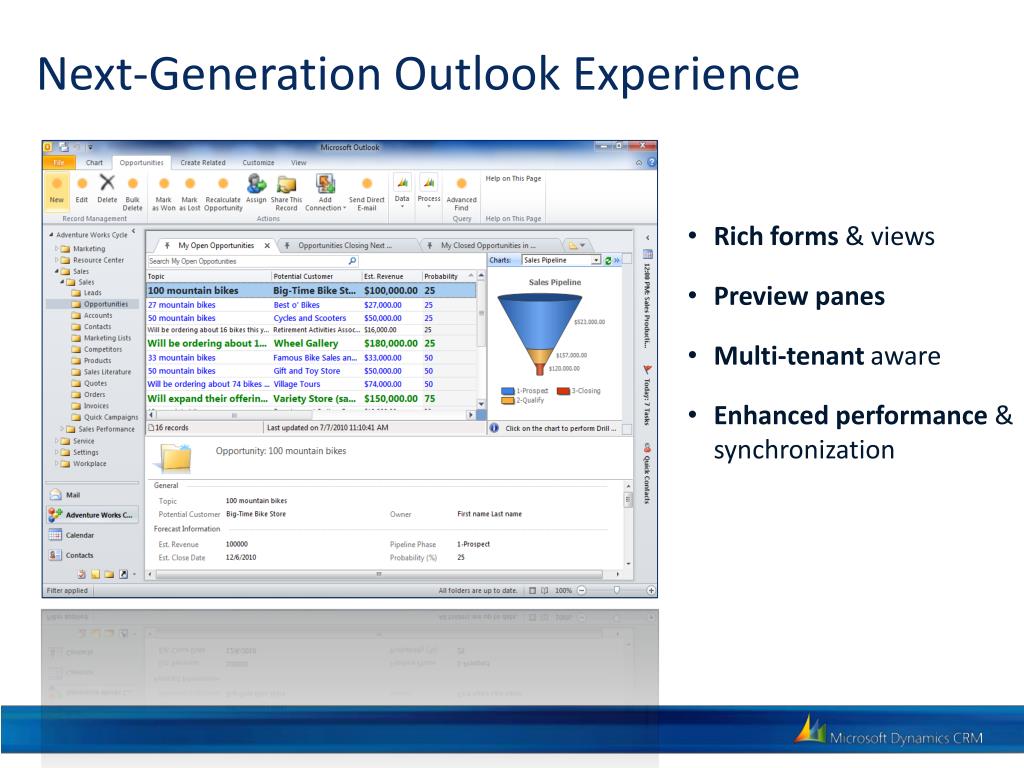Expand the Sales Performance folder
Screen dimensions: 1024x768
(63, 429)
